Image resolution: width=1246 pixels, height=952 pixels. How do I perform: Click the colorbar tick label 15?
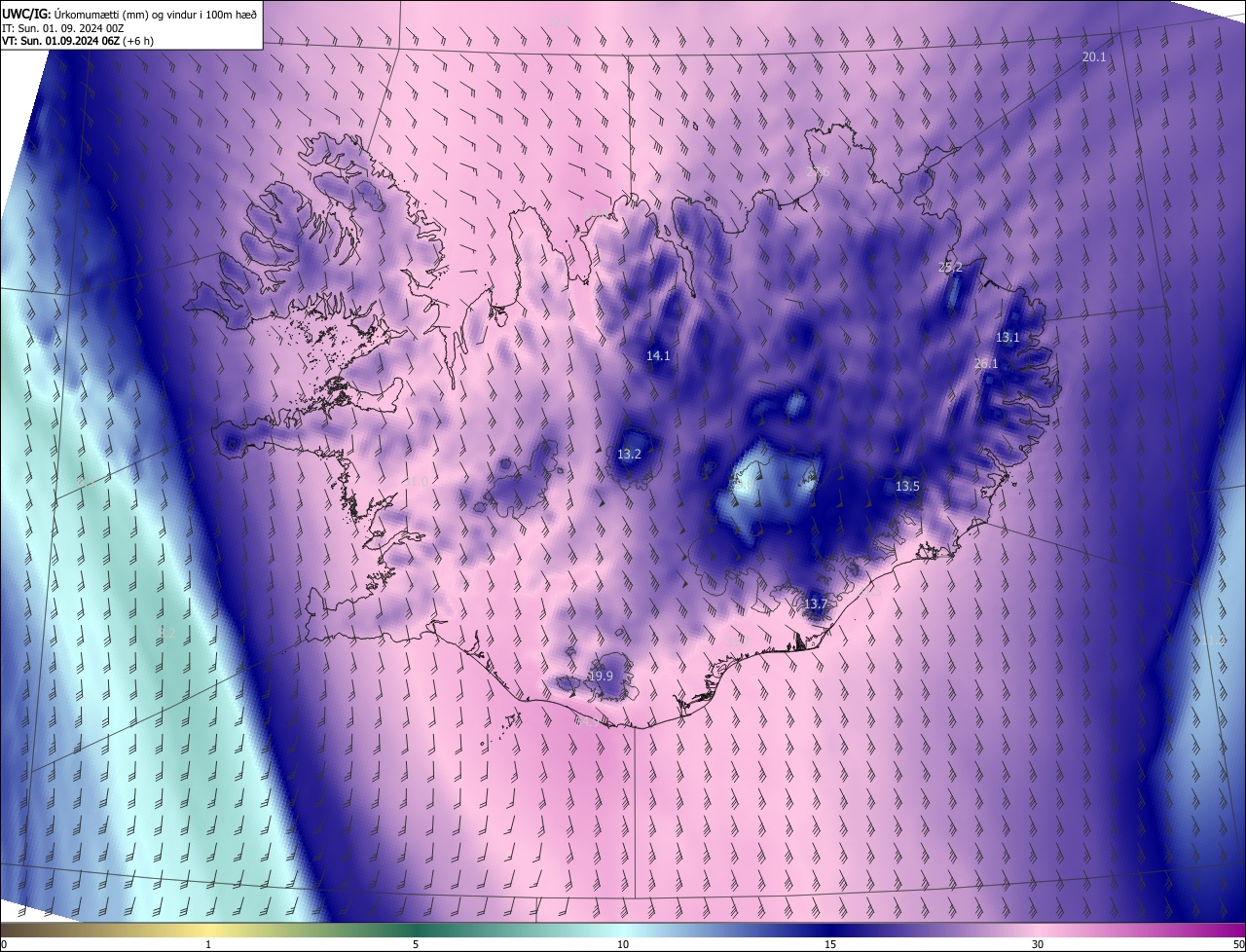tap(830, 945)
